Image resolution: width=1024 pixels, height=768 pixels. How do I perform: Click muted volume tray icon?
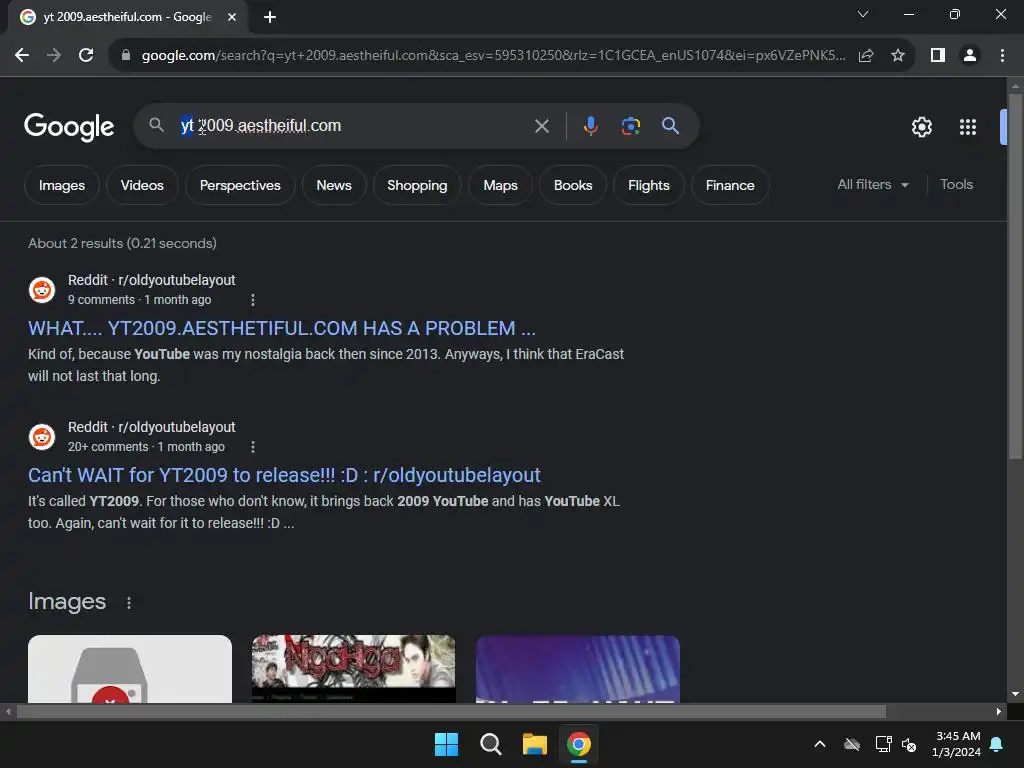pyautogui.click(x=909, y=744)
